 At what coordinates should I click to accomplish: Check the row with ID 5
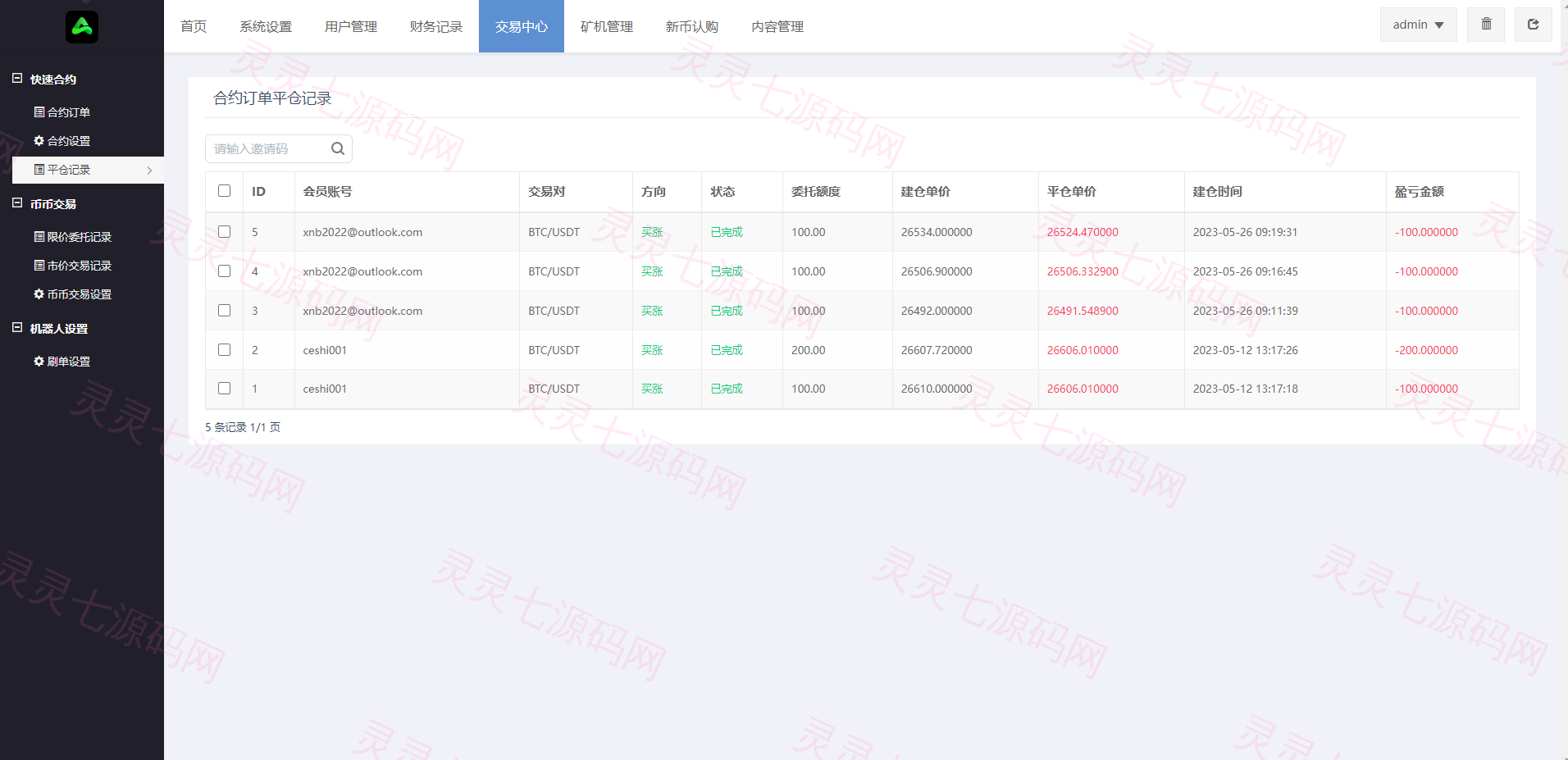224,232
